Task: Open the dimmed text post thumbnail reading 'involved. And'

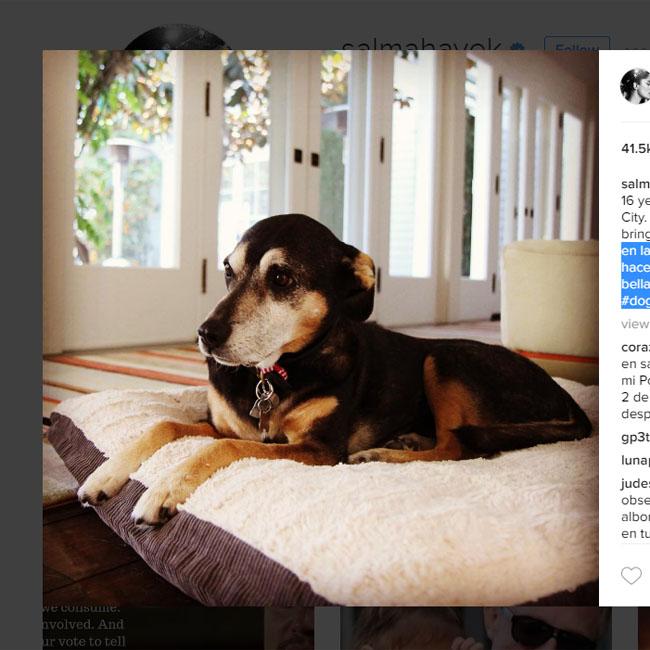Action: pyautogui.click(x=153, y=628)
